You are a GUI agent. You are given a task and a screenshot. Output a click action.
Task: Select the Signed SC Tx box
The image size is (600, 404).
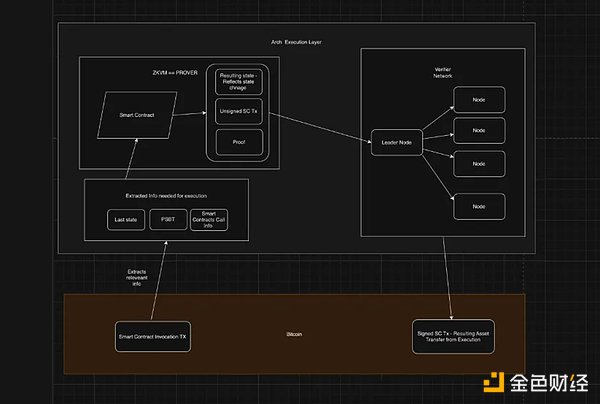coord(453,335)
